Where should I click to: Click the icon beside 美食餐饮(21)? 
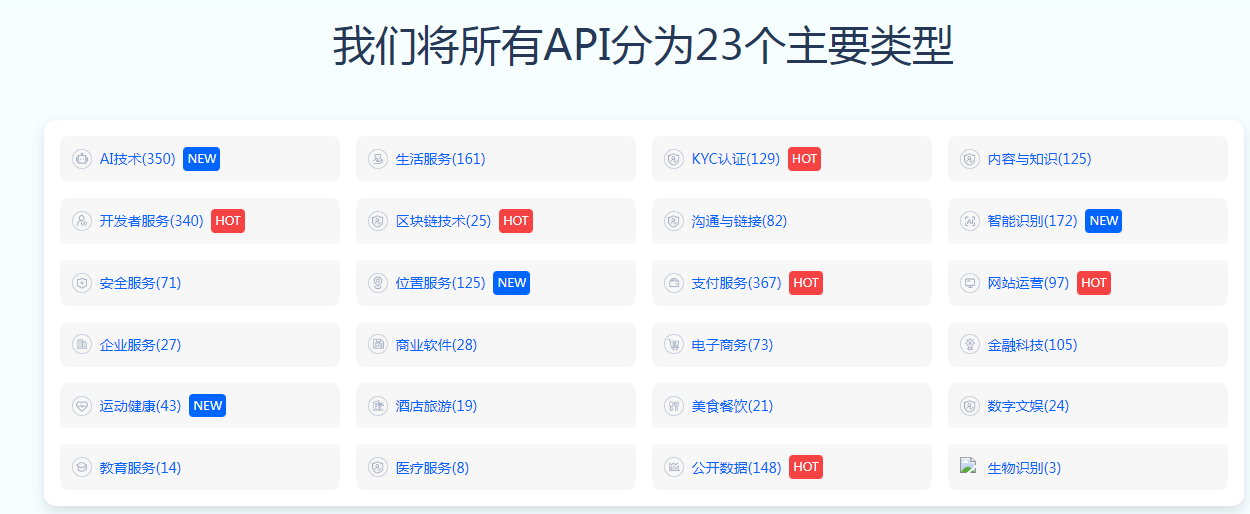[674, 406]
